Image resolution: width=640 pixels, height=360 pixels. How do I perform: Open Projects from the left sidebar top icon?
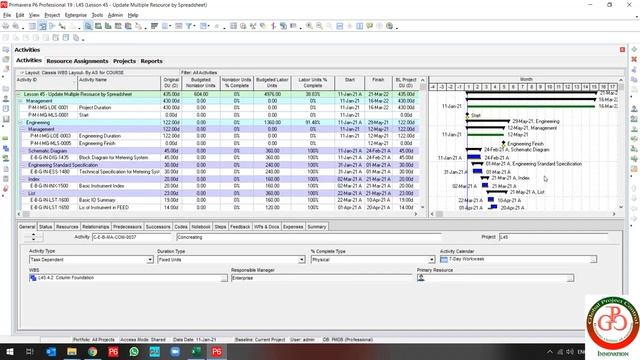(6, 49)
